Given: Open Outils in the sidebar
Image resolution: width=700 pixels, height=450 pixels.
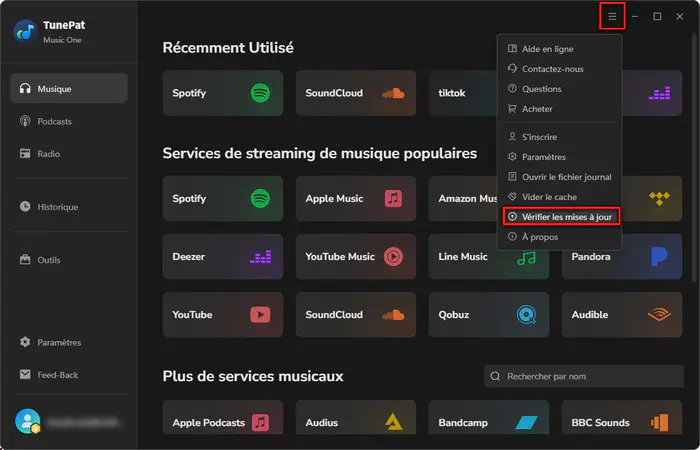Looking at the screenshot, I should (x=69, y=260).
